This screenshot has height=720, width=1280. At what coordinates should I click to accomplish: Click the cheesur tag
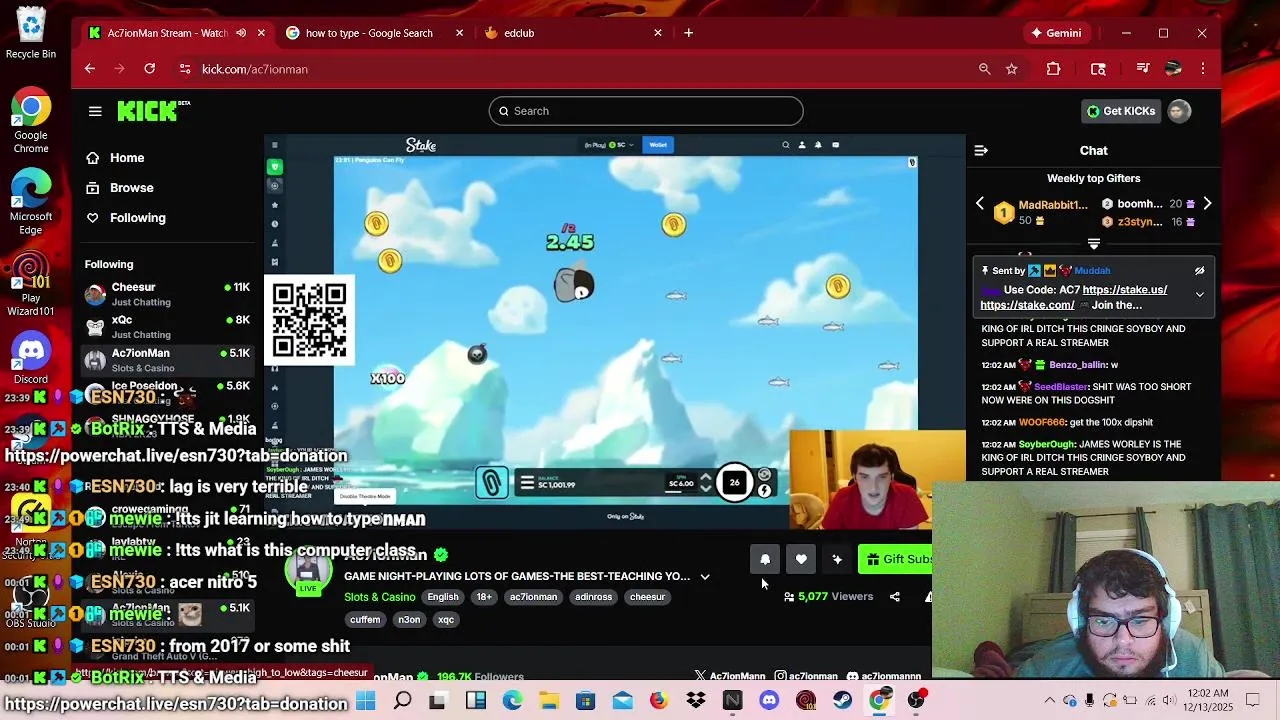pyautogui.click(x=647, y=597)
